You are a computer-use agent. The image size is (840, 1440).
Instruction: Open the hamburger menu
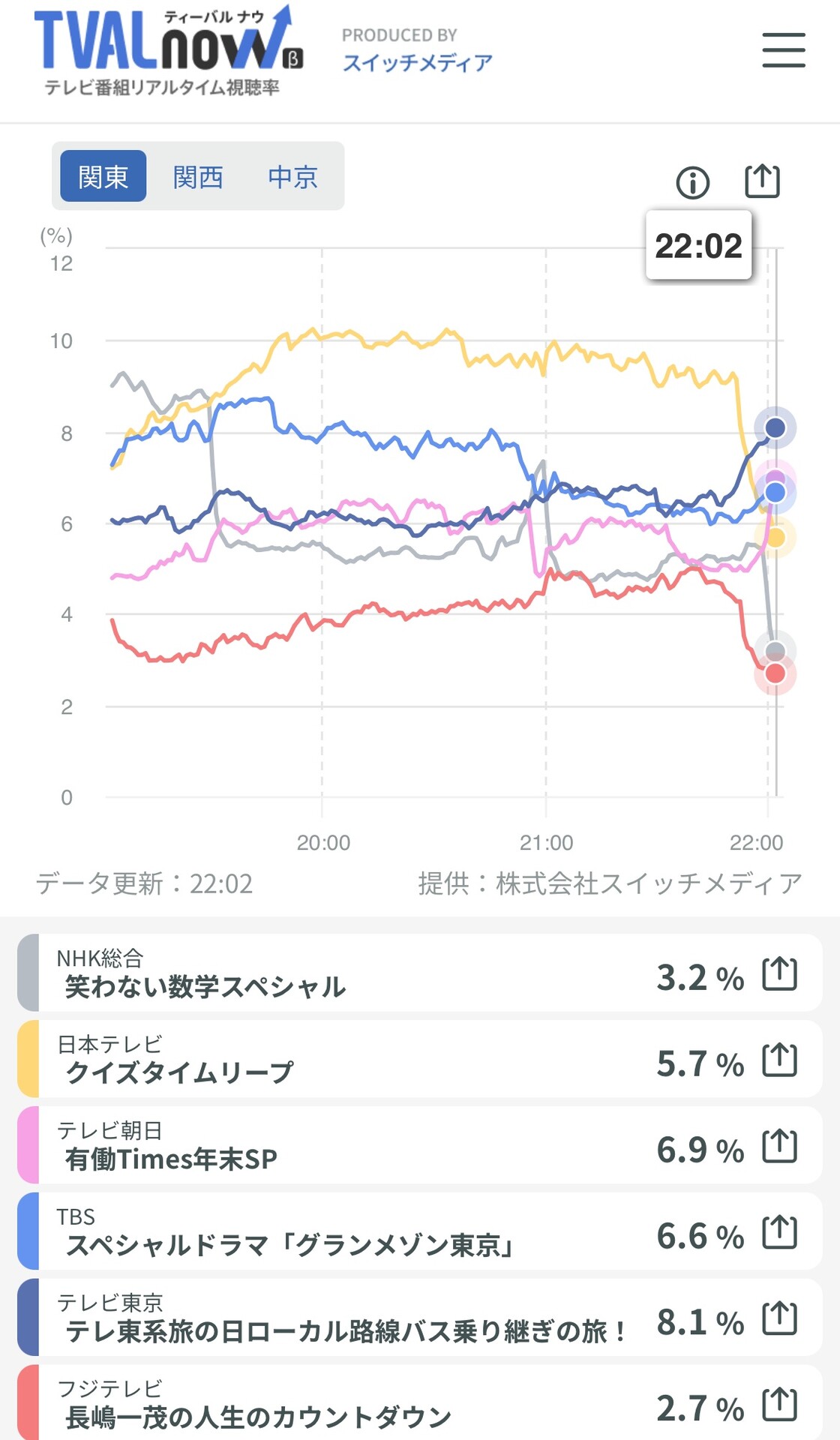(784, 50)
